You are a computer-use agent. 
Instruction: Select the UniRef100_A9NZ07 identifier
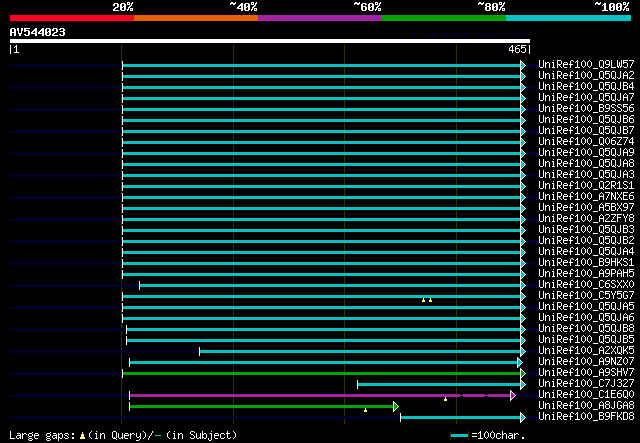point(586,362)
